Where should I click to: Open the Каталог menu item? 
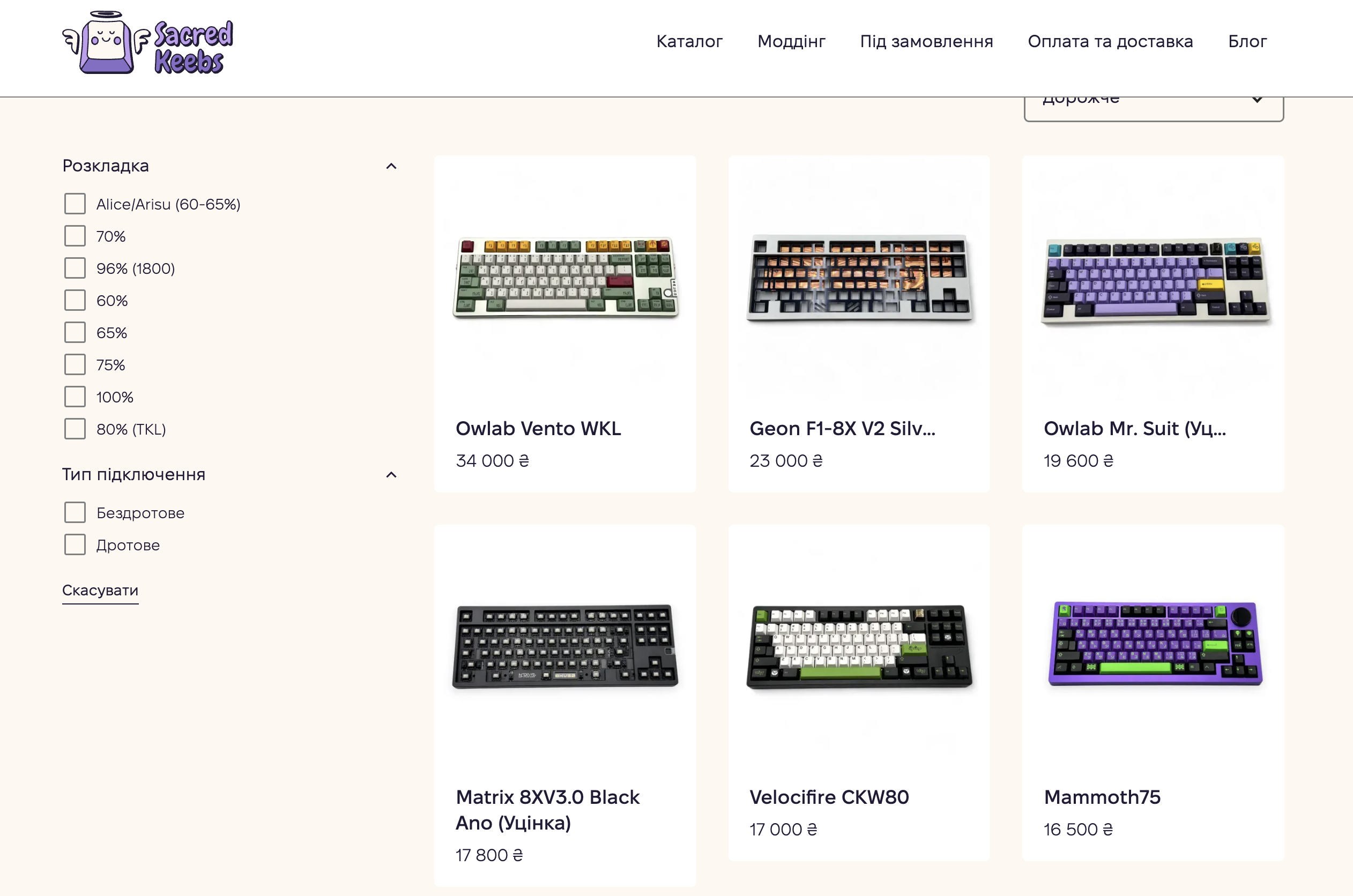[x=689, y=42]
